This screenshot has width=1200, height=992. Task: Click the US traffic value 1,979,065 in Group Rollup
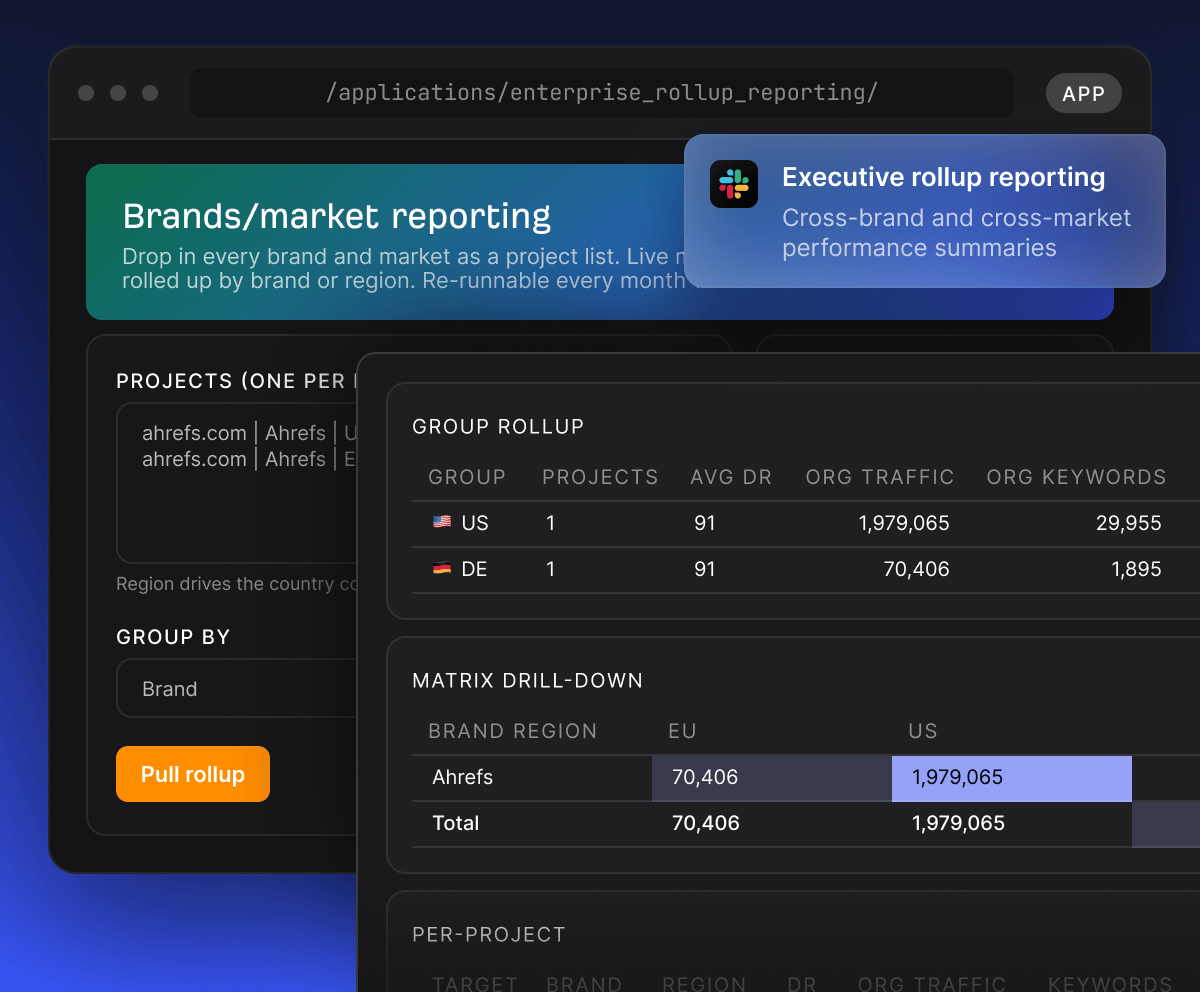[x=904, y=523]
